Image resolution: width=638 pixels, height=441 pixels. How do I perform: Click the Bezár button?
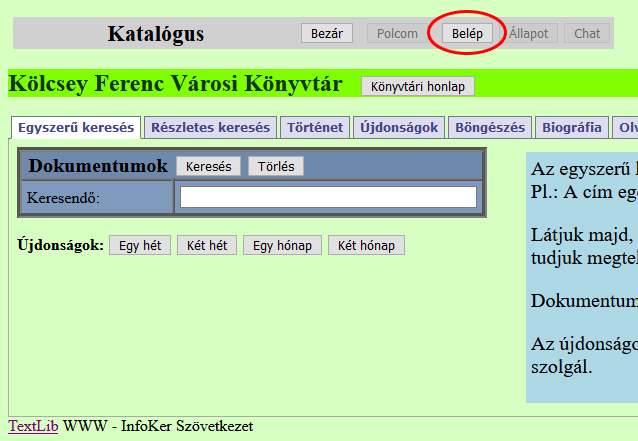click(326, 33)
